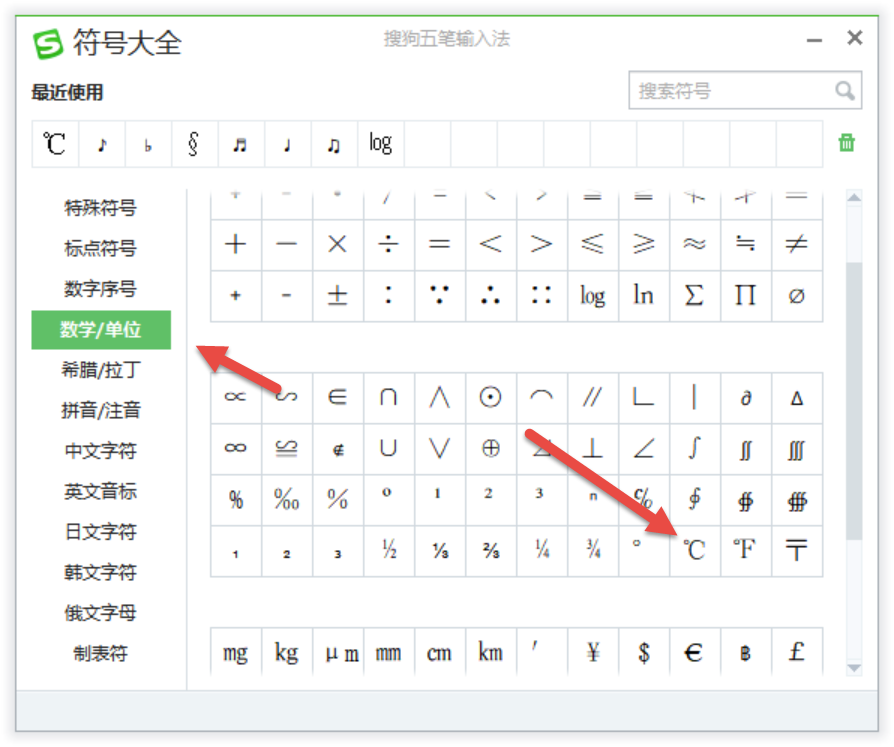894x747 pixels.
Task: Insert the element-of symbol ∈
Action: pos(338,397)
